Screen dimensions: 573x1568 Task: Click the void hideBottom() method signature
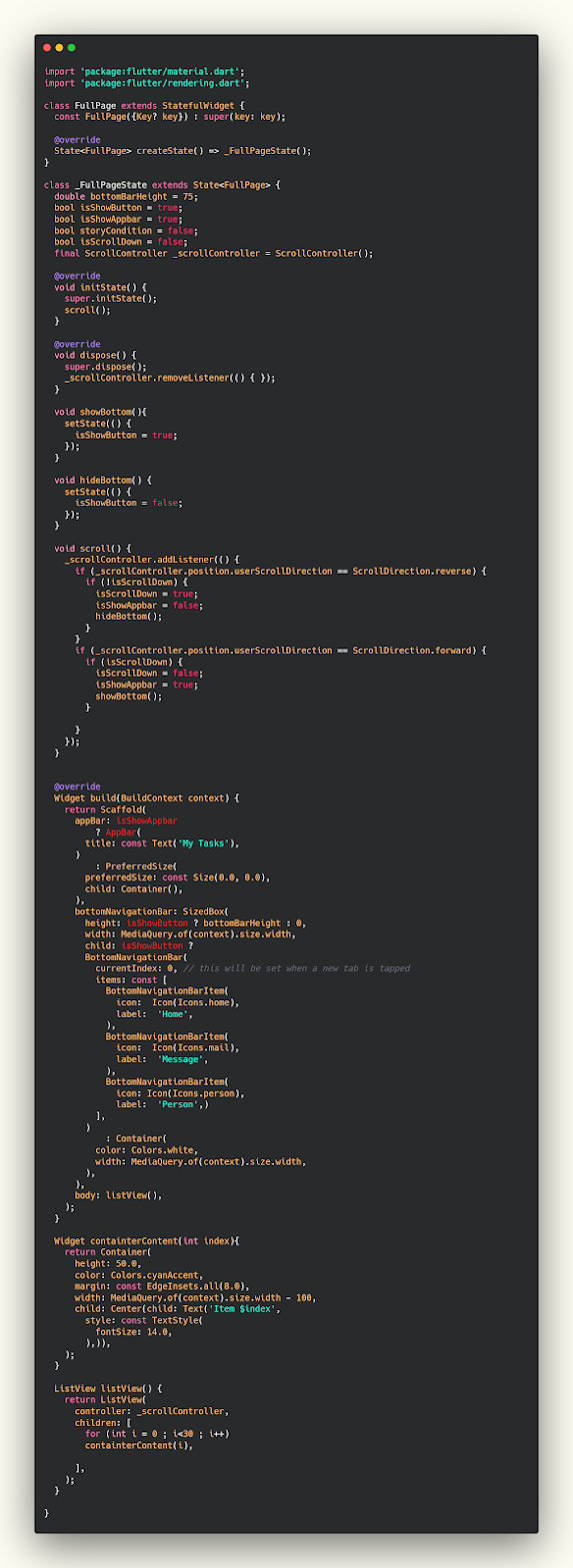coord(103,481)
